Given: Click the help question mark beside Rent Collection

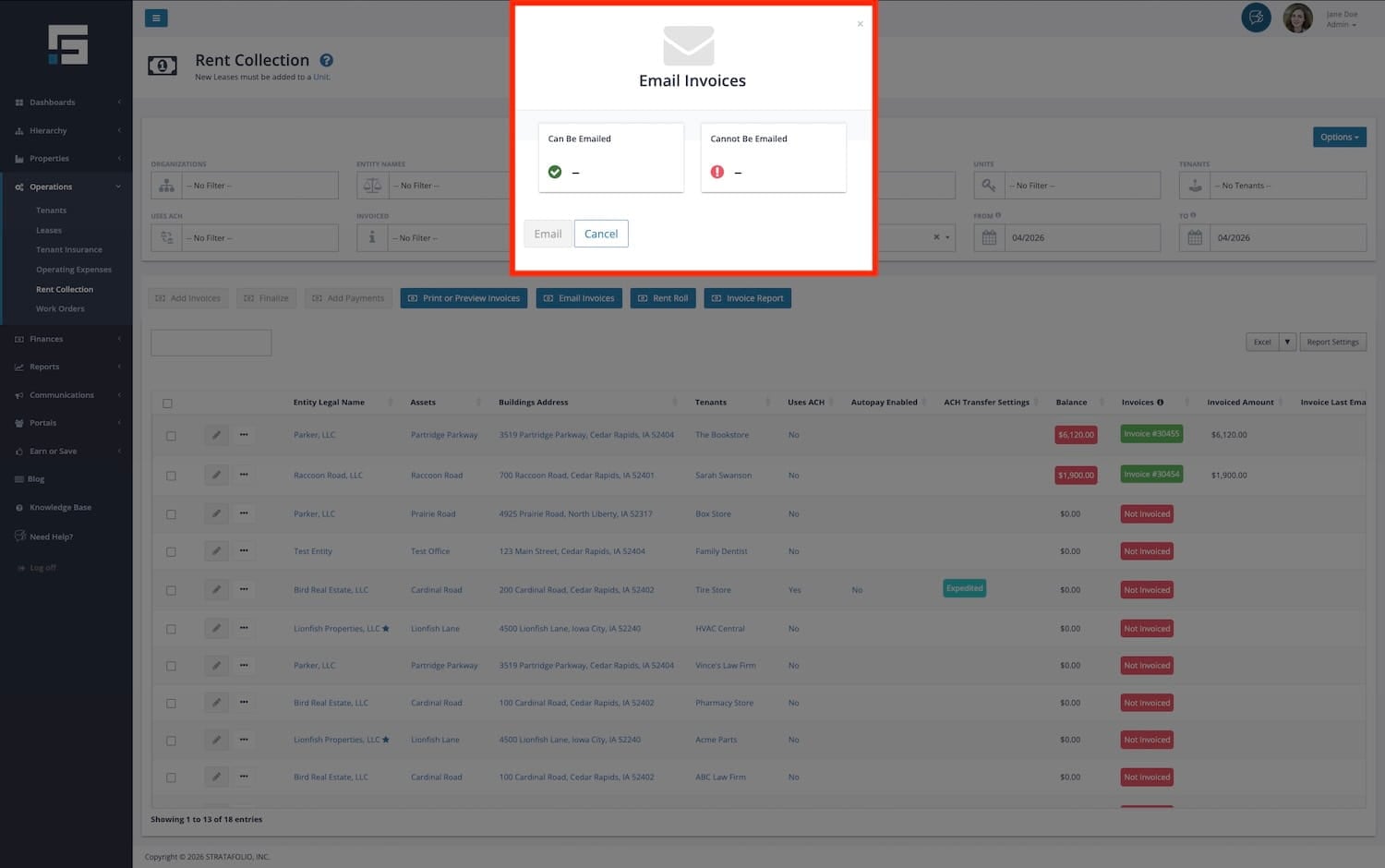Looking at the screenshot, I should 326,61.
